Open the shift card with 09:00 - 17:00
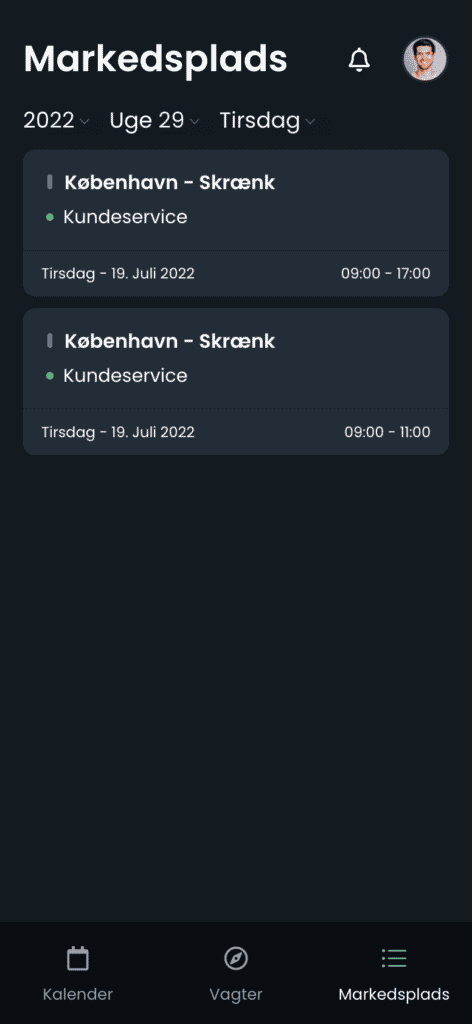Image resolution: width=472 pixels, height=1024 pixels. [x=236, y=223]
